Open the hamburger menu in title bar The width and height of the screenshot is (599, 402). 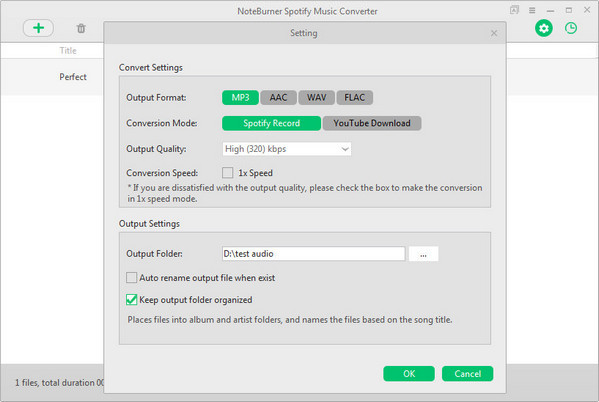point(532,10)
